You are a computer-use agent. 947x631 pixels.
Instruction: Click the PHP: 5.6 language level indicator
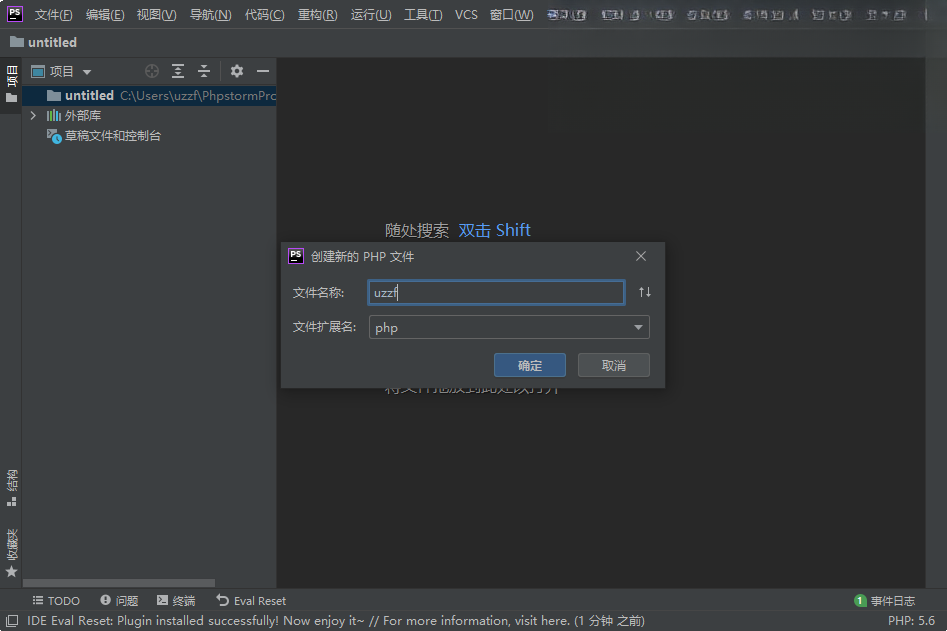coord(911,621)
